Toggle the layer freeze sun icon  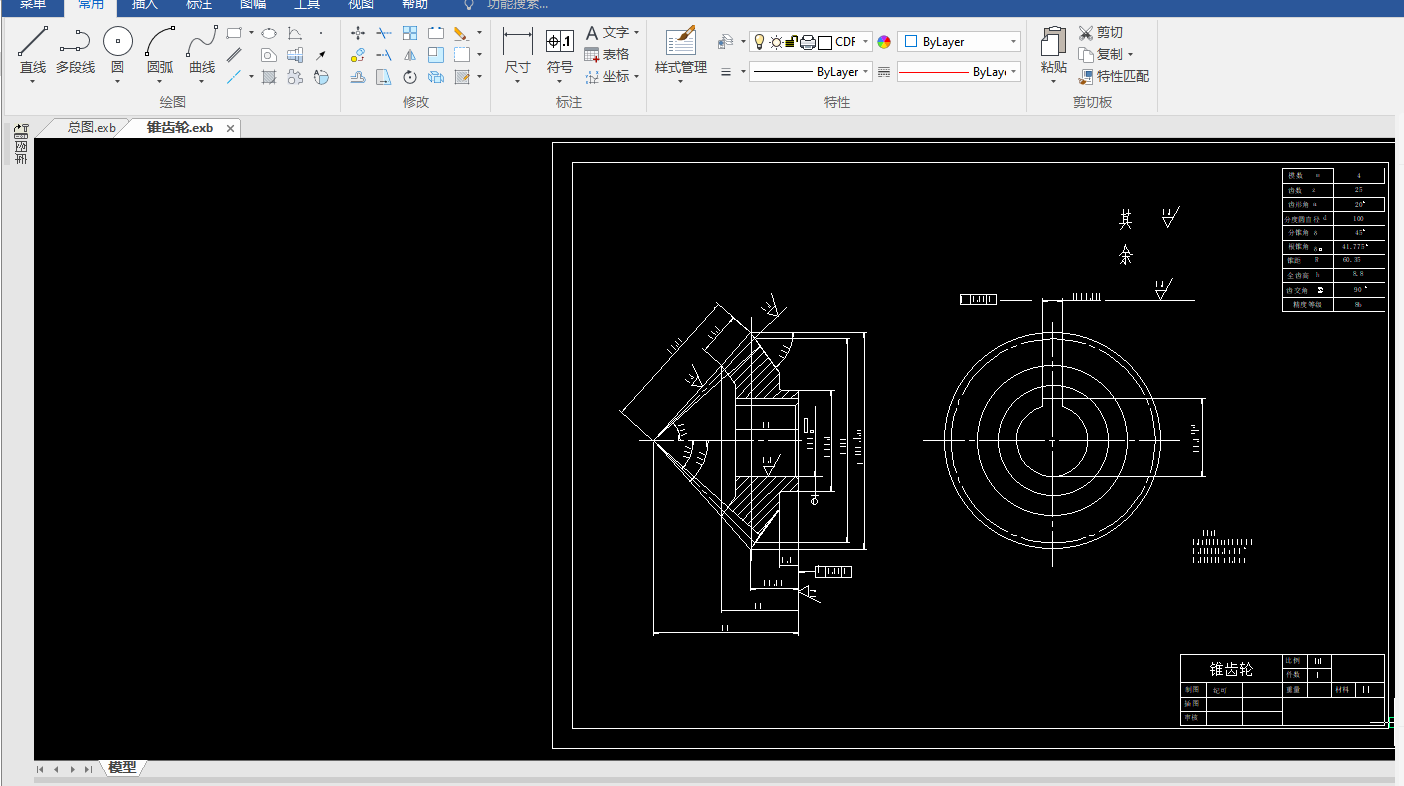coord(775,42)
